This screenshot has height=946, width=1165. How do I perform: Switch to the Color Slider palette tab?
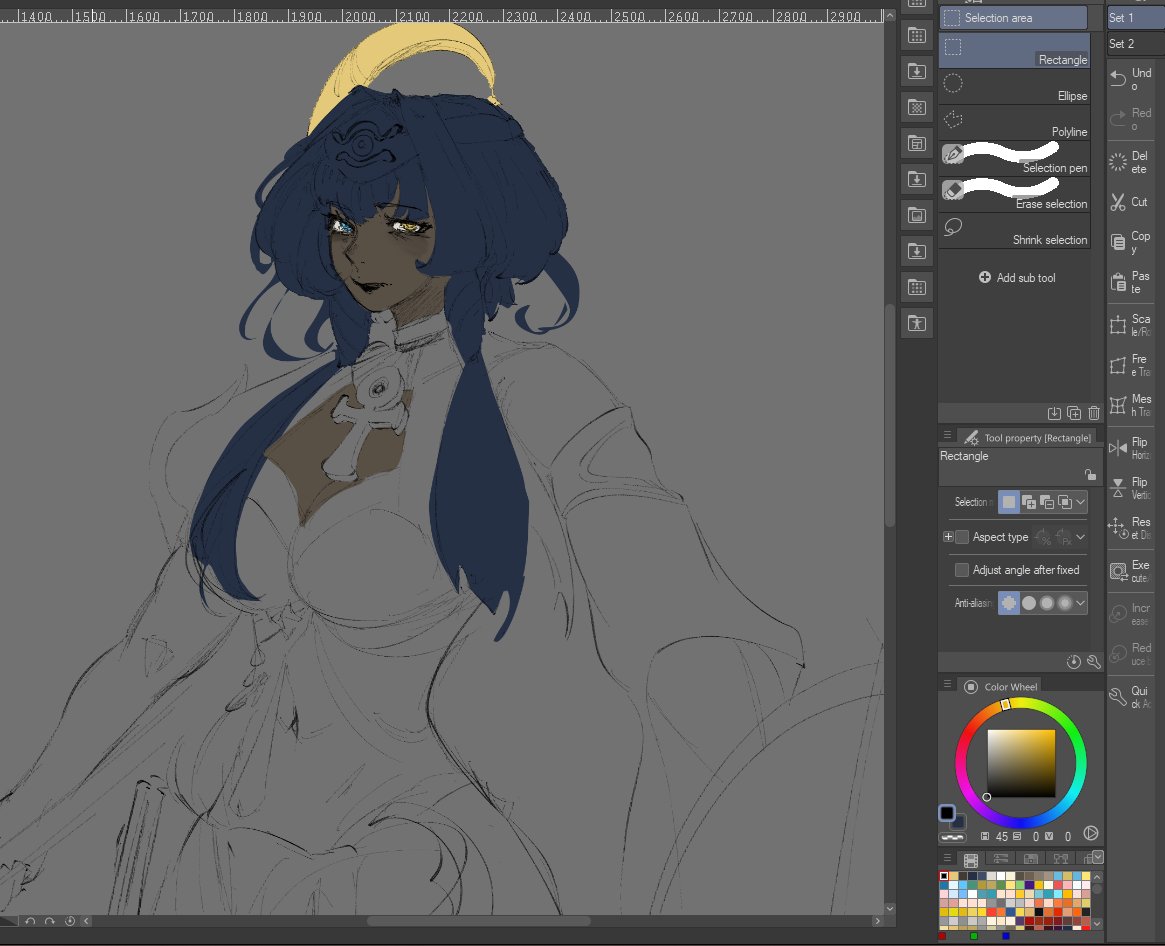(x=1001, y=859)
